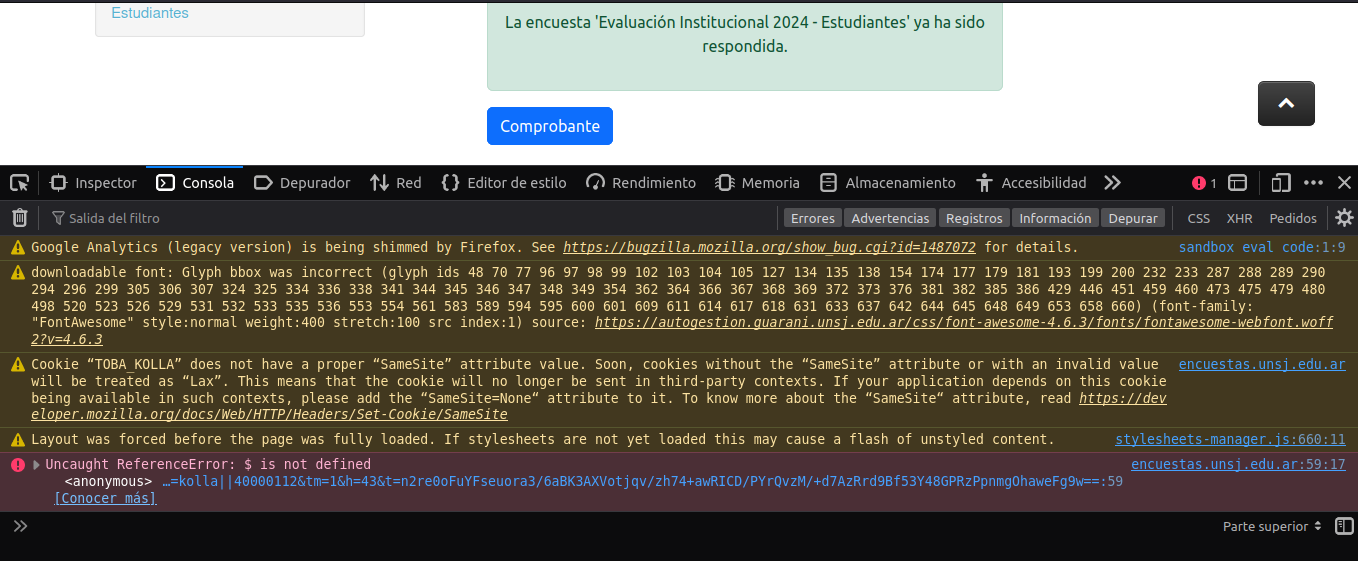The image size is (1358, 561).
Task: Open the Editor de estilo tab
Action: coord(504,183)
